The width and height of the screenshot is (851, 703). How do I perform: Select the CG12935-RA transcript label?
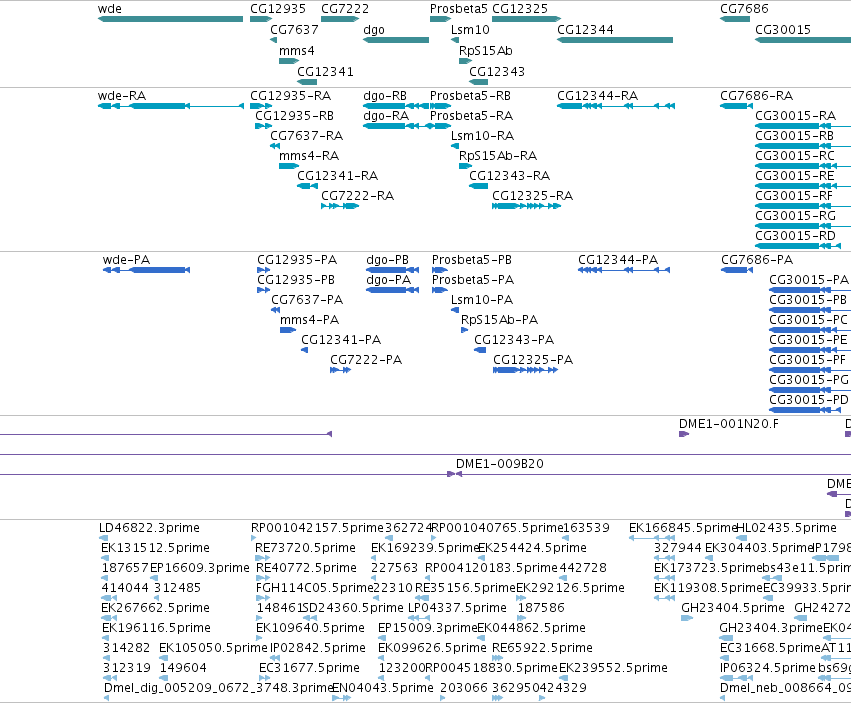click(x=290, y=96)
